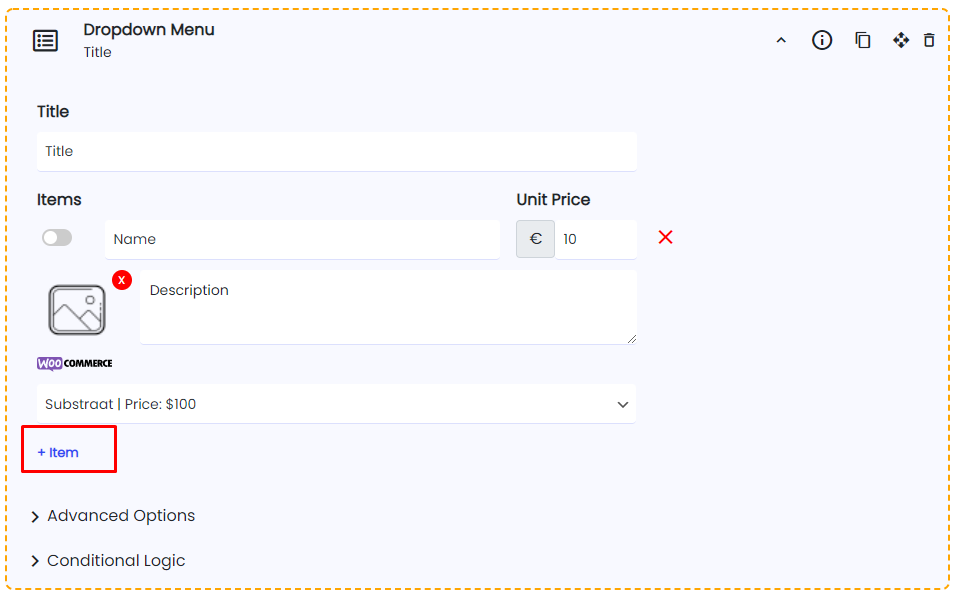This screenshot has height=598, width=960.
Task: Remove image using red circle X badge
Action: pyautogui.click(x=122, y=280)
